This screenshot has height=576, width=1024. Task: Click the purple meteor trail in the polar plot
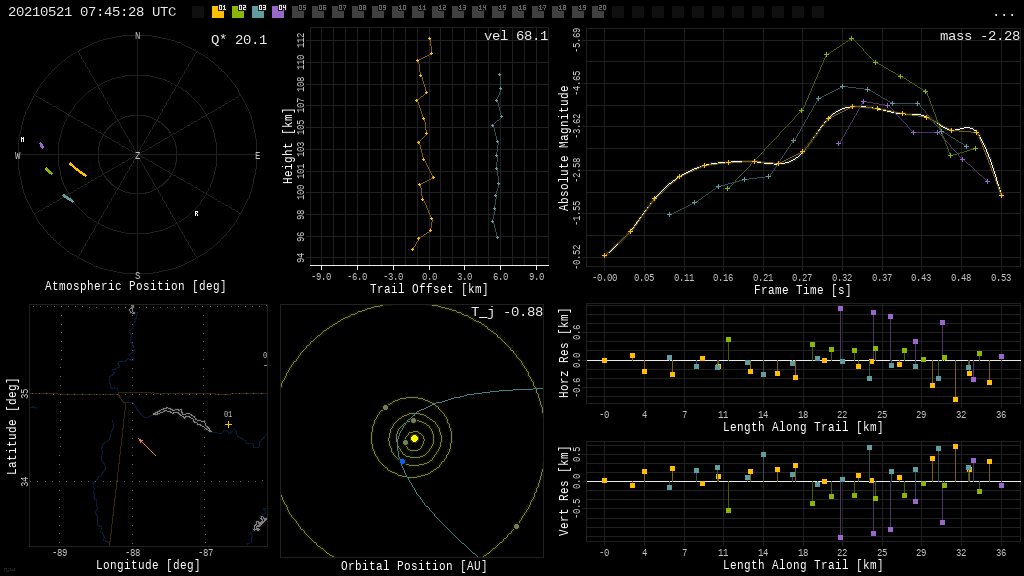(41, 146)
